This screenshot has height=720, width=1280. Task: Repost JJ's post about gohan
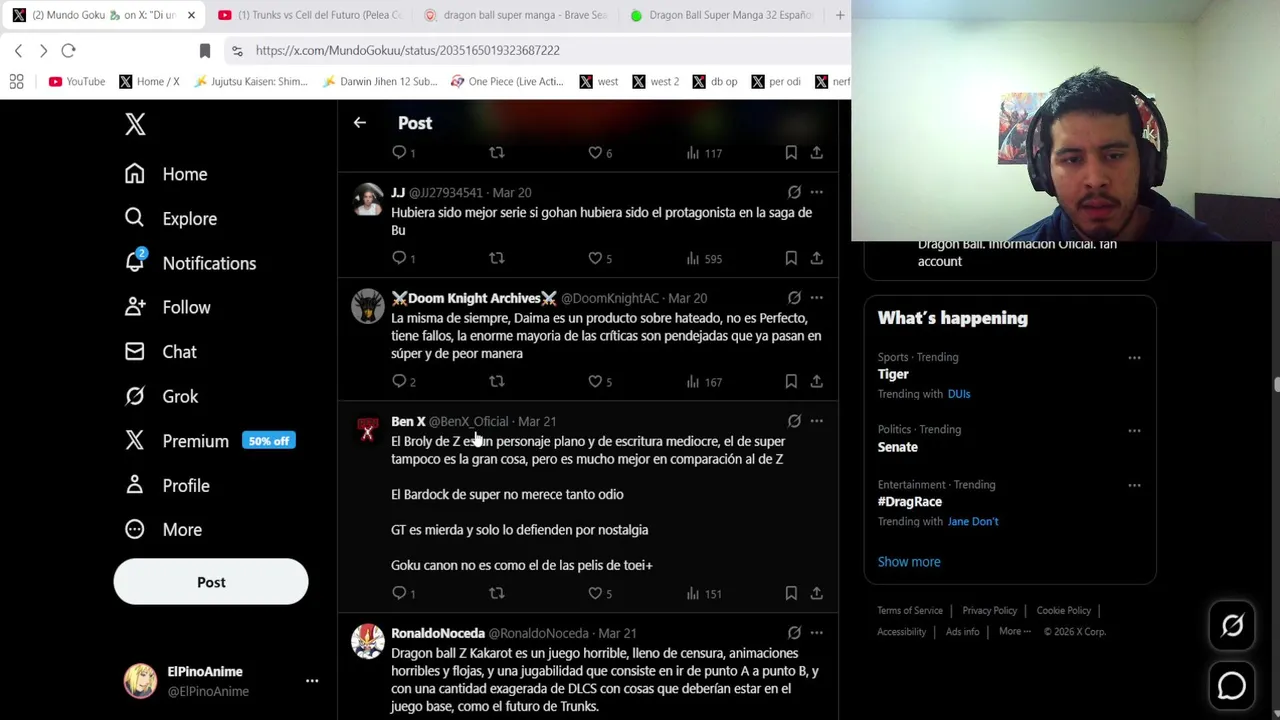tap(497, 258)
